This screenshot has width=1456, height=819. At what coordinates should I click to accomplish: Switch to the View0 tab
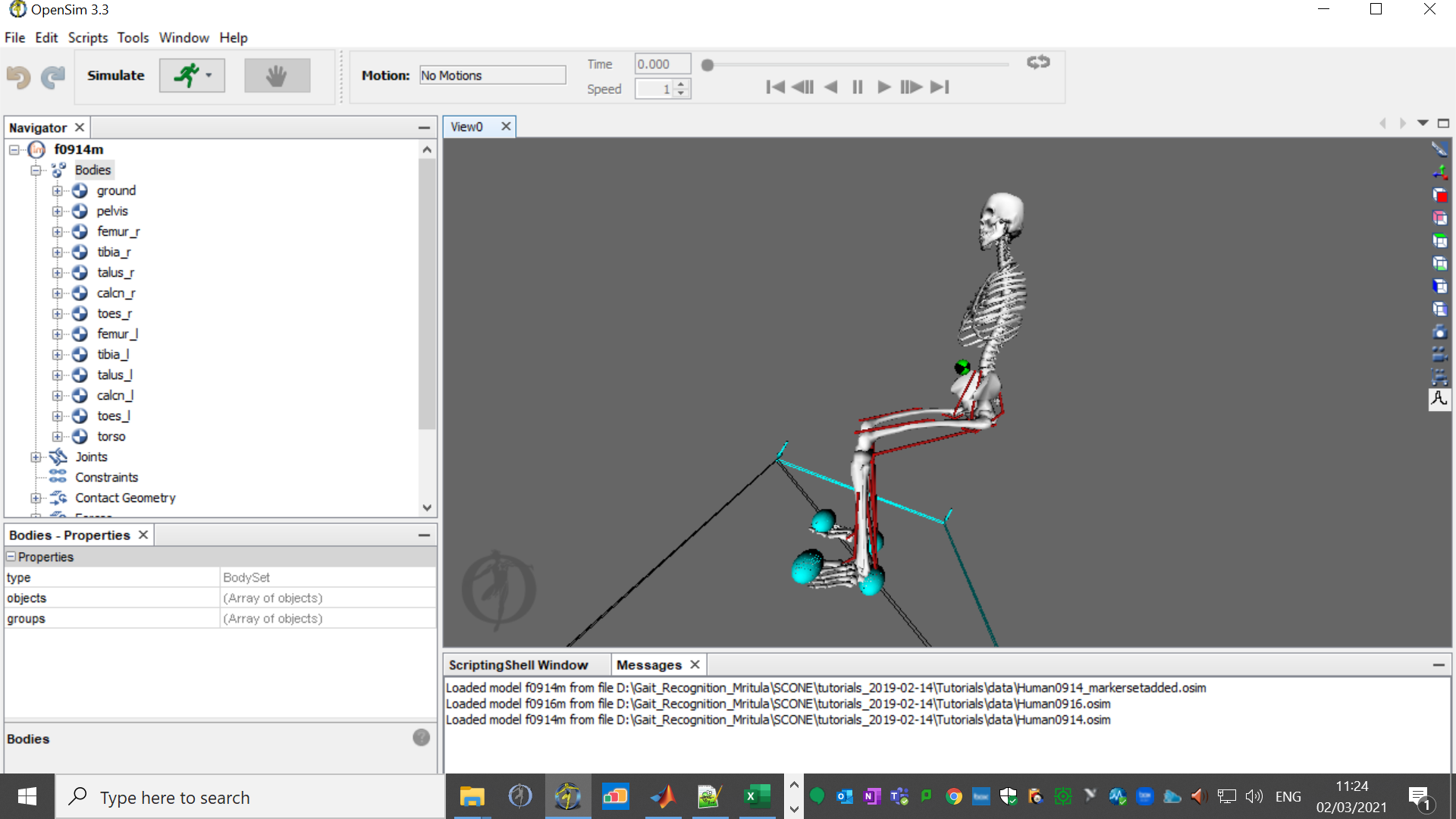467,127
